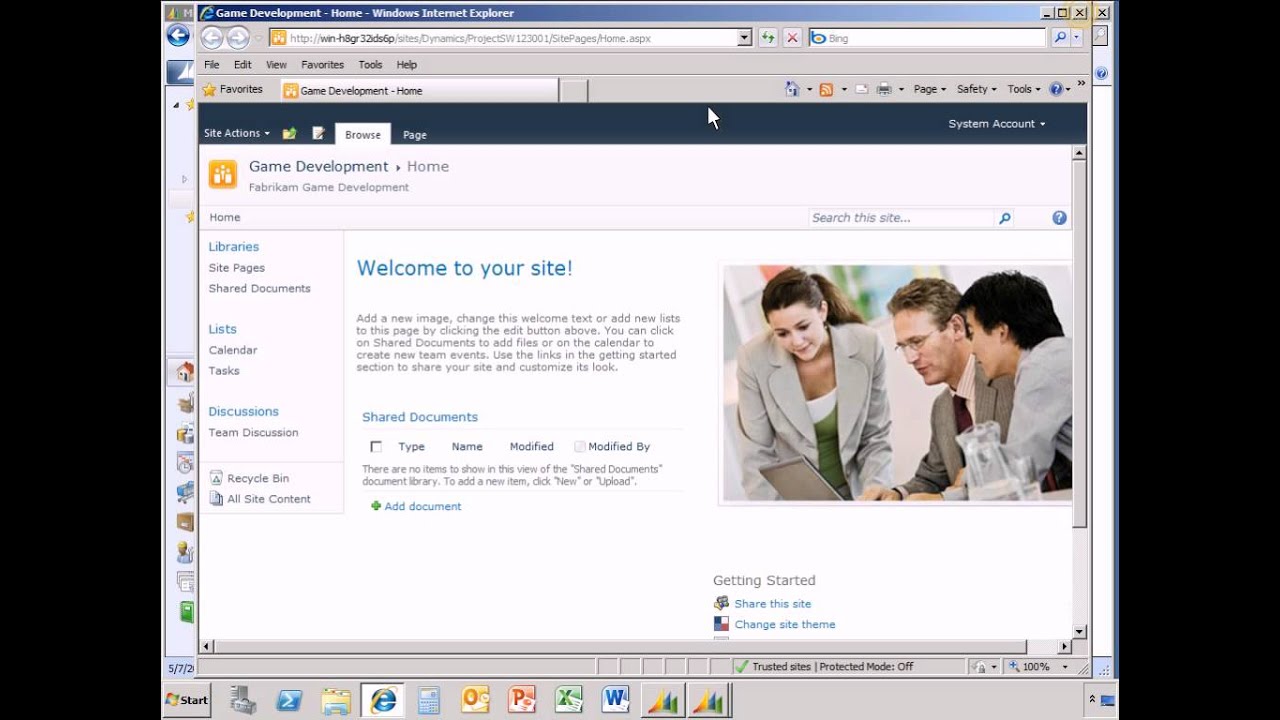Click inside the Search this site box
The image size is (1280, 720).
point(901,218)
